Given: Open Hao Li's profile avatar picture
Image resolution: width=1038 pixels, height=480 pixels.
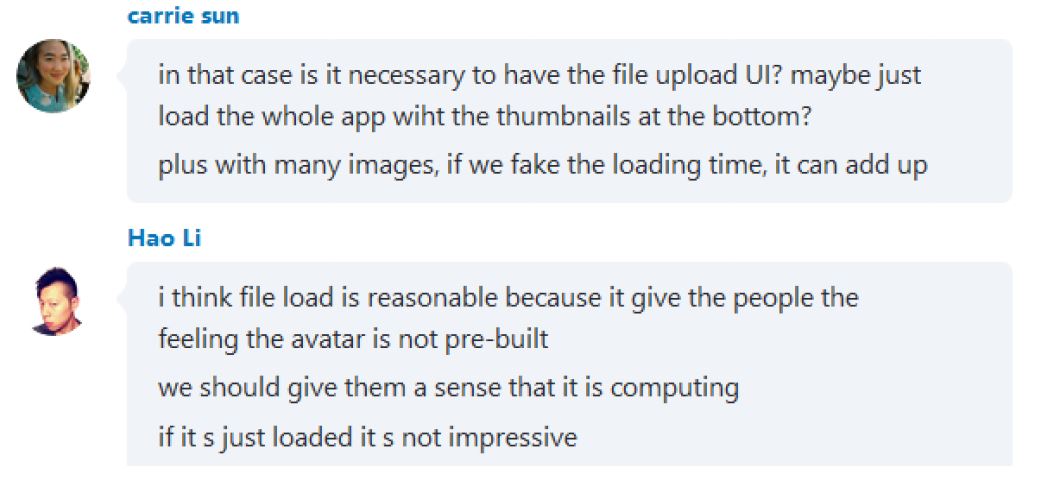Looking at the screenshot, I should click(x=56, y=302).
